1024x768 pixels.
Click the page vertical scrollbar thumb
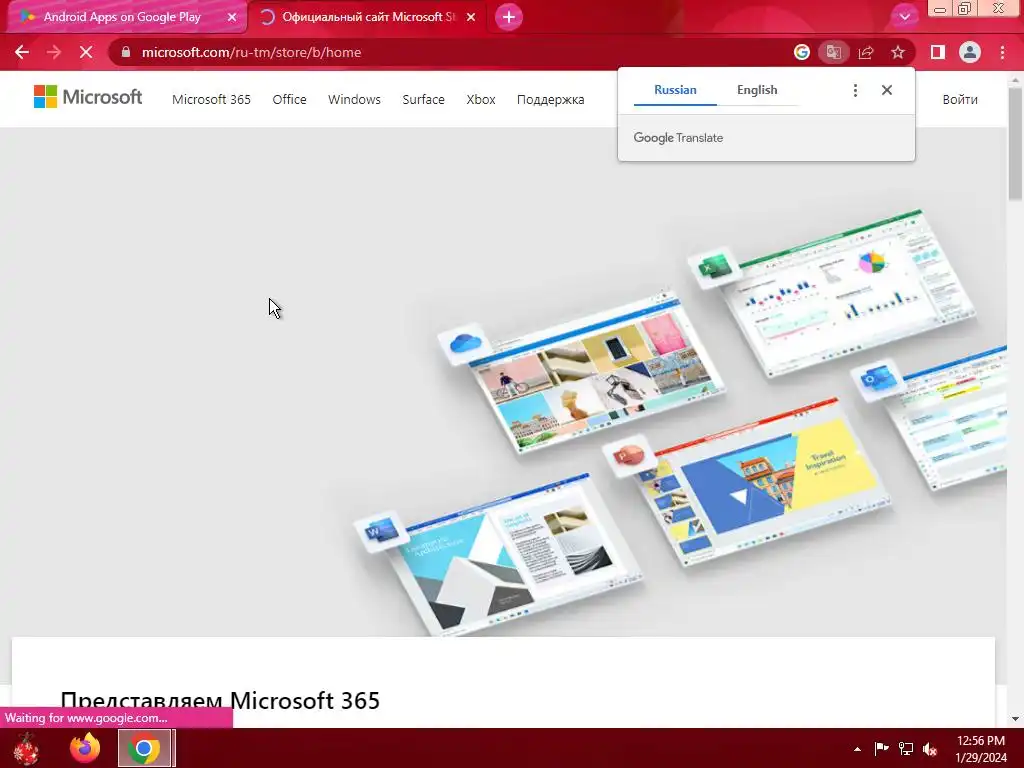tap(1015, 144)
